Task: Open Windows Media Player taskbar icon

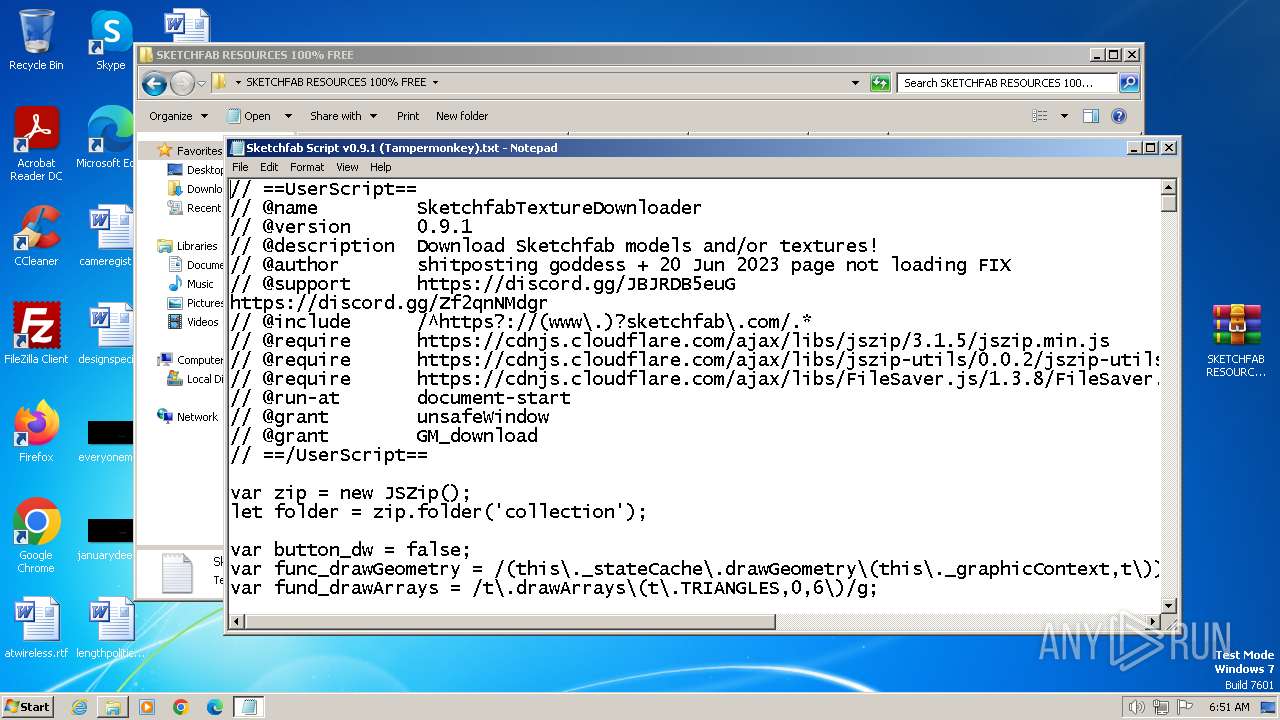Action: (147, 707)
